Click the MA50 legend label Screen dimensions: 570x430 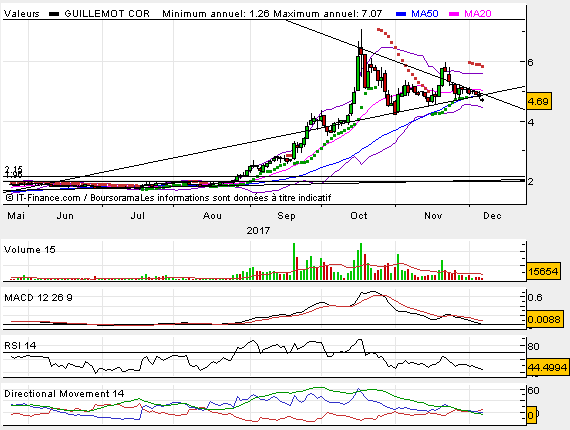pos(425,14)
